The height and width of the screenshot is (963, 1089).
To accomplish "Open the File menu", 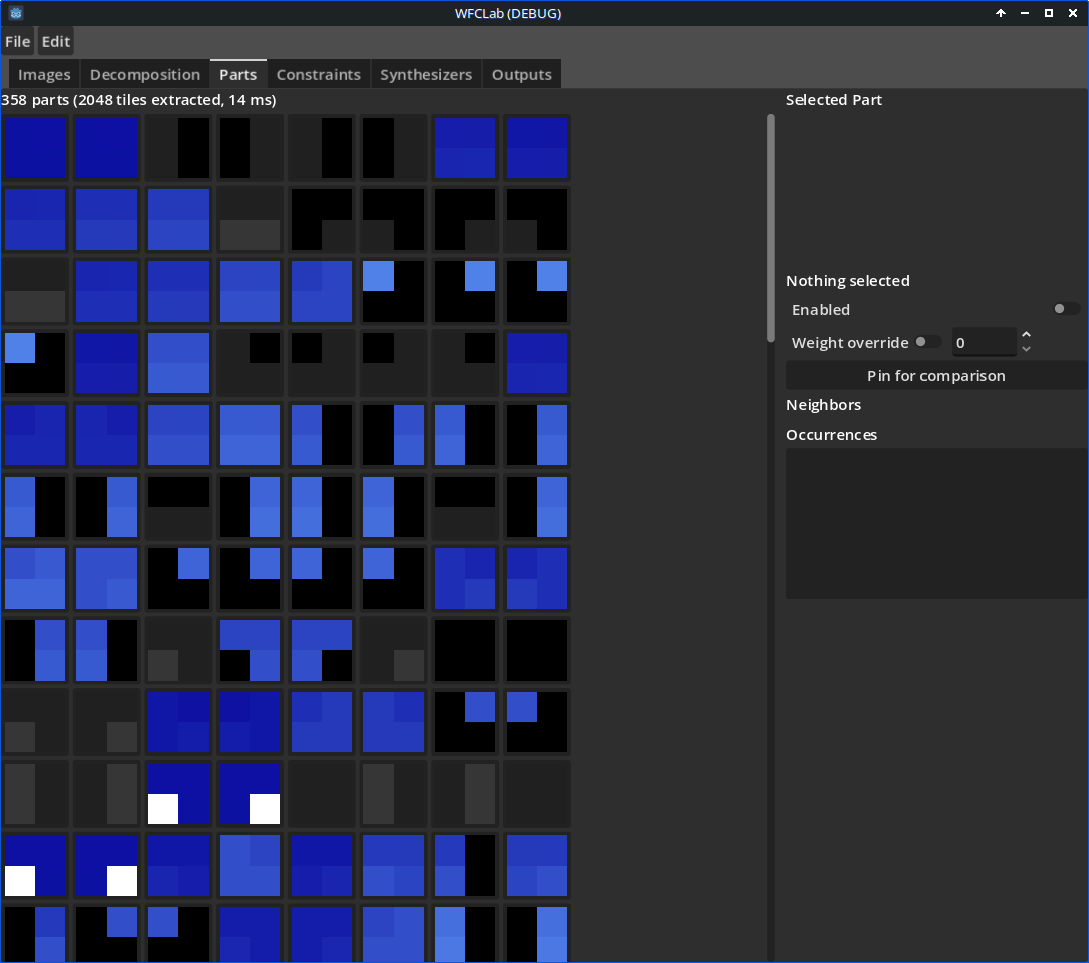I will pyautogui.click(x=17, y=42).
